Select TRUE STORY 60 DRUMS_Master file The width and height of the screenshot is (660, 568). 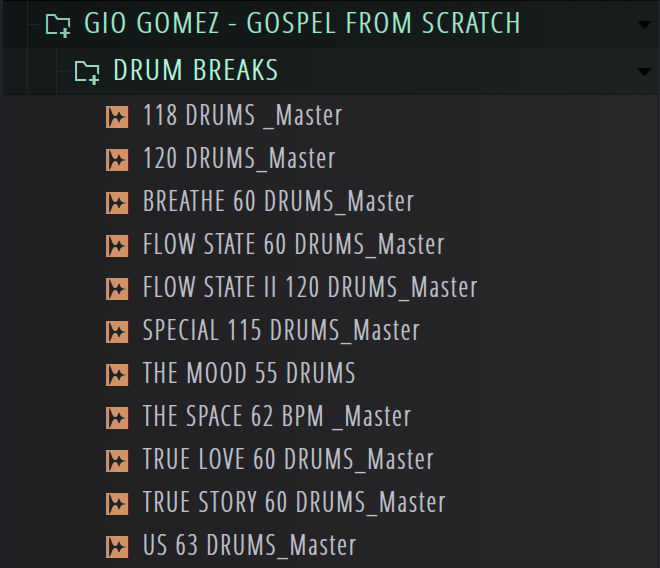pyautogui.click(x=294, y=503)
